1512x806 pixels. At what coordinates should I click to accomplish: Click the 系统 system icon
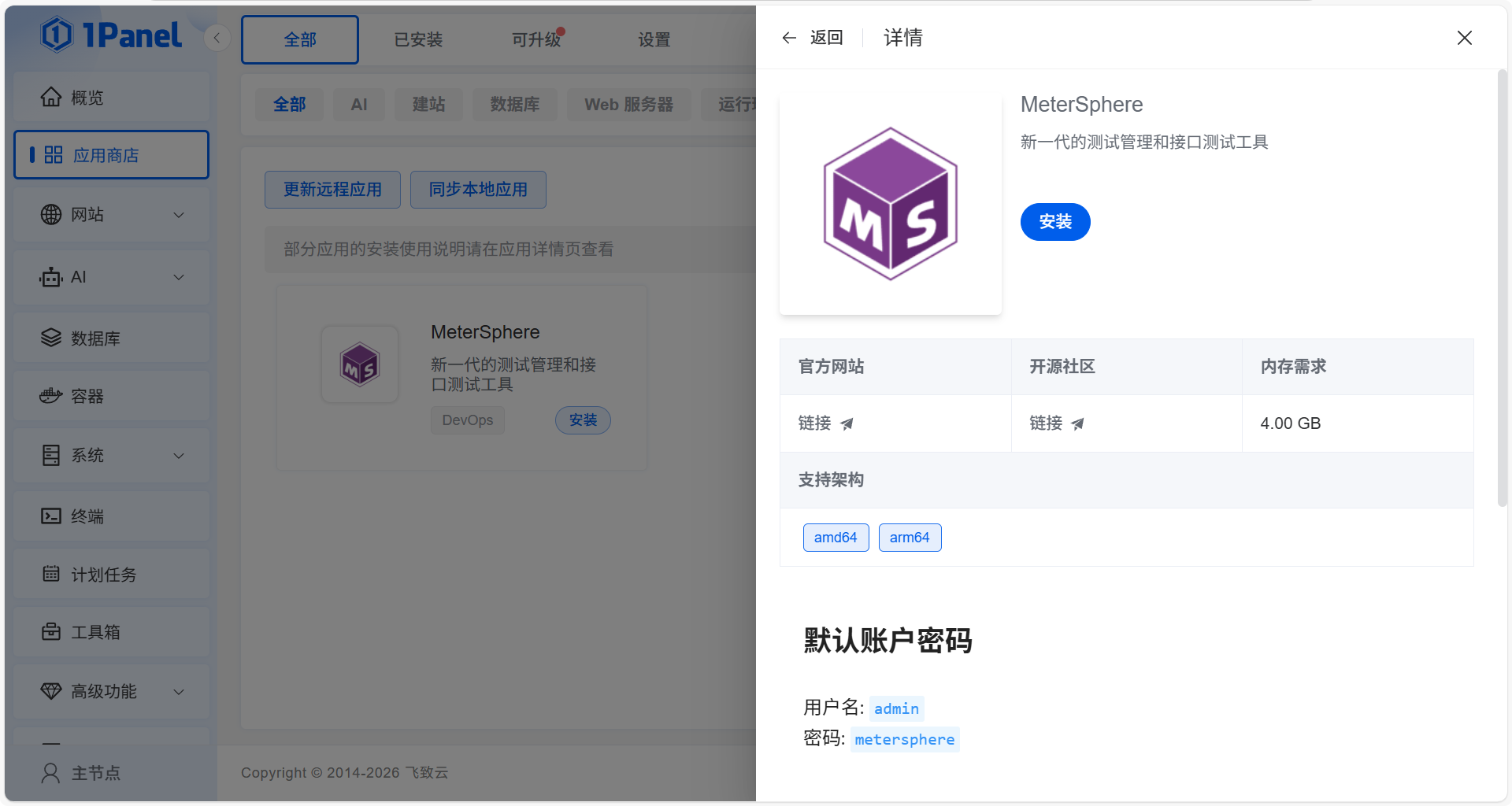click(x=51, y=455)
